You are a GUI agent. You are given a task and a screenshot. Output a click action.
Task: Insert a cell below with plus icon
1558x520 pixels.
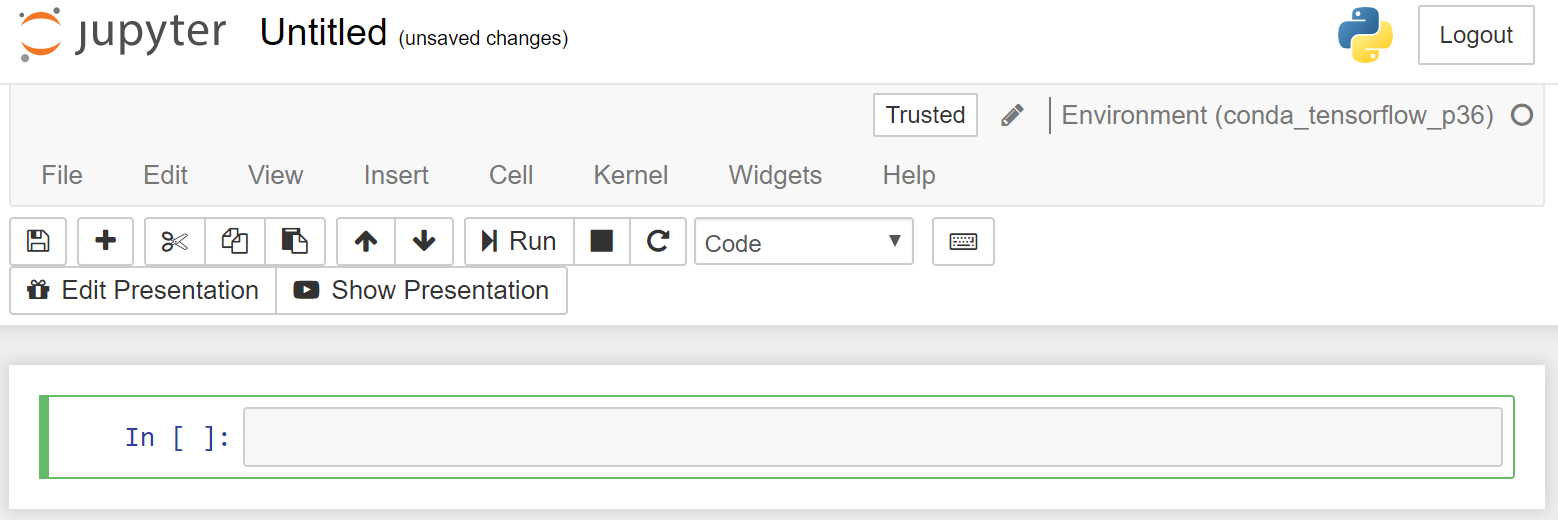pyautogui.click(x=105, y=241)
